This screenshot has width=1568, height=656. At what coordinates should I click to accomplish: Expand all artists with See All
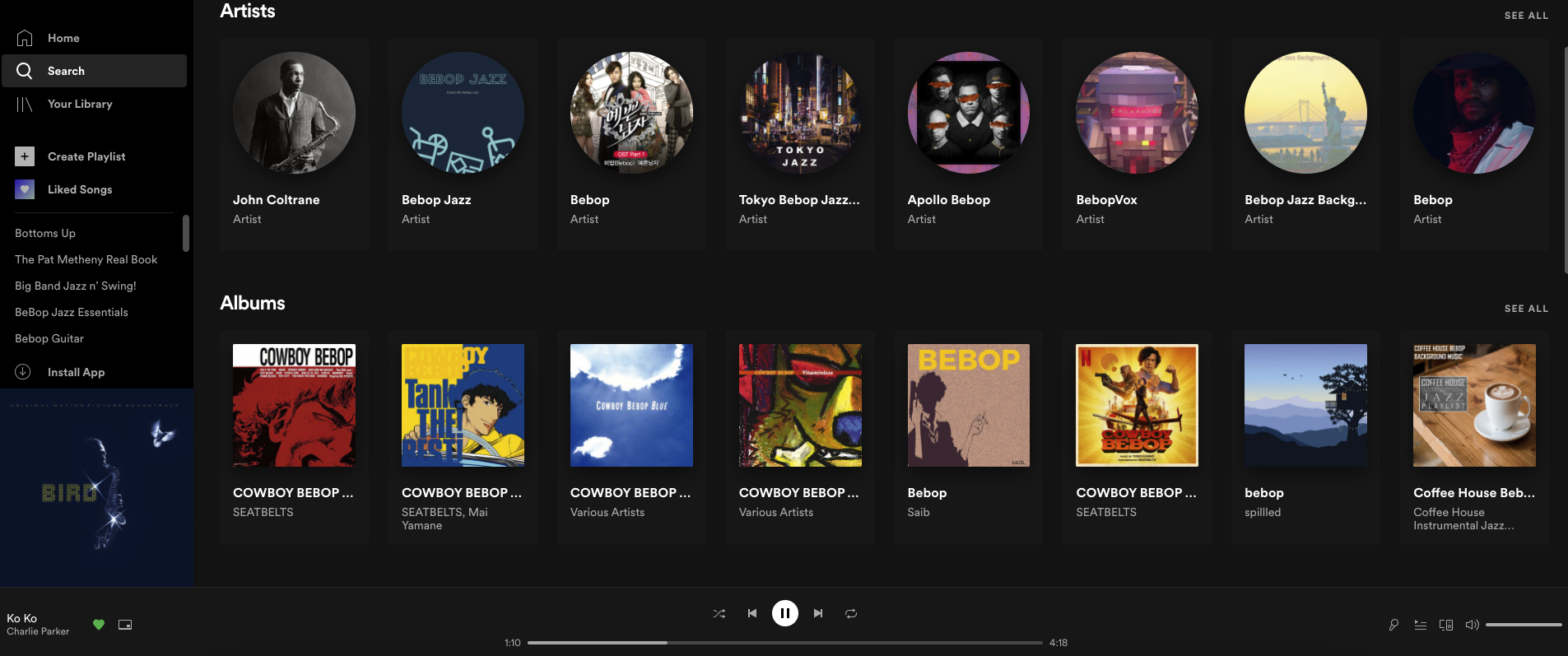(x=1526, y=16)
